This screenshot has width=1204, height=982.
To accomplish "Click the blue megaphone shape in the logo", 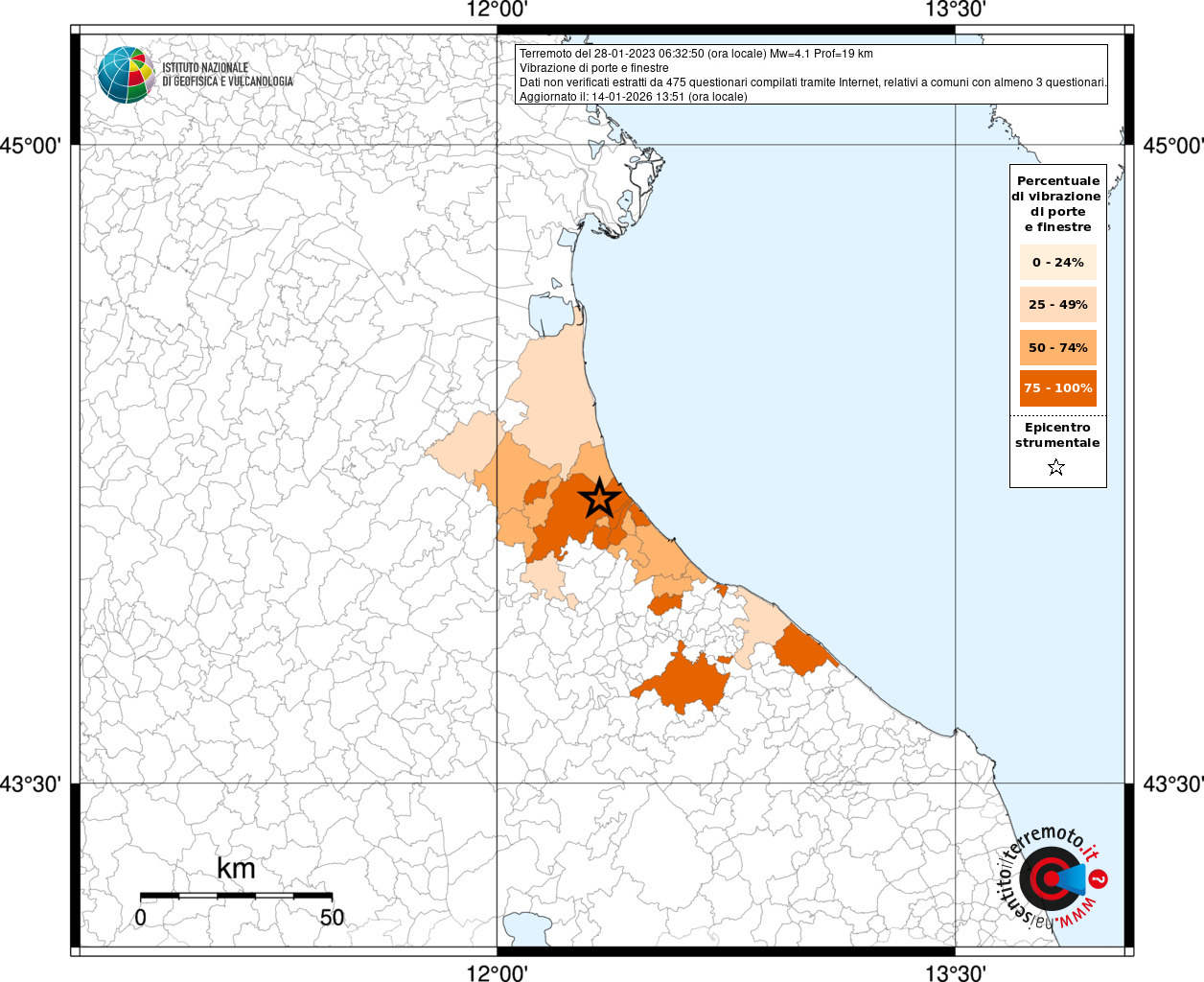I will pos(1074,879).
